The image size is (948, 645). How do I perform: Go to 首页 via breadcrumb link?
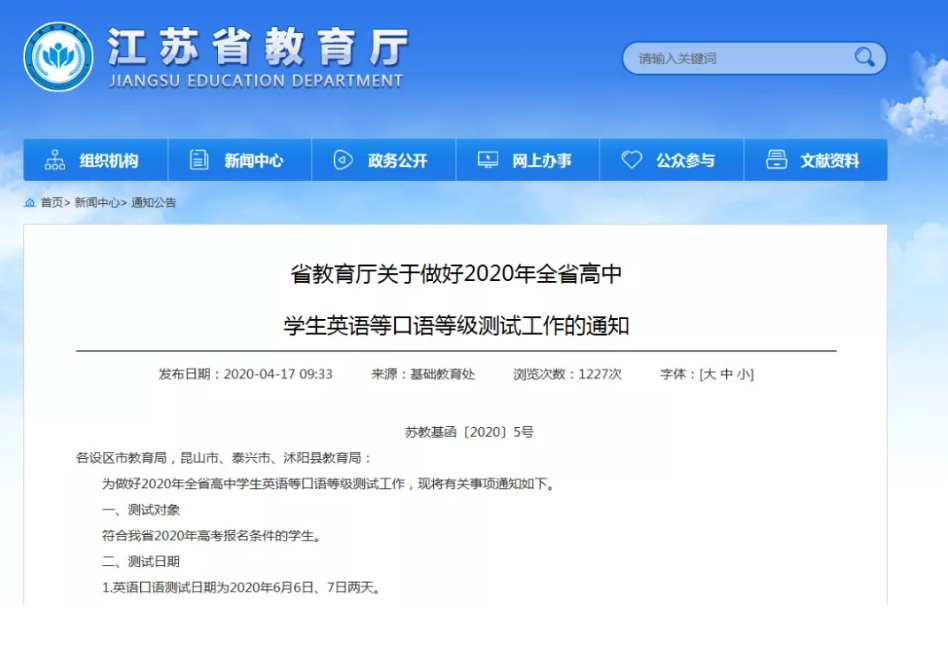pyautogui.click(x=51, y=203)
